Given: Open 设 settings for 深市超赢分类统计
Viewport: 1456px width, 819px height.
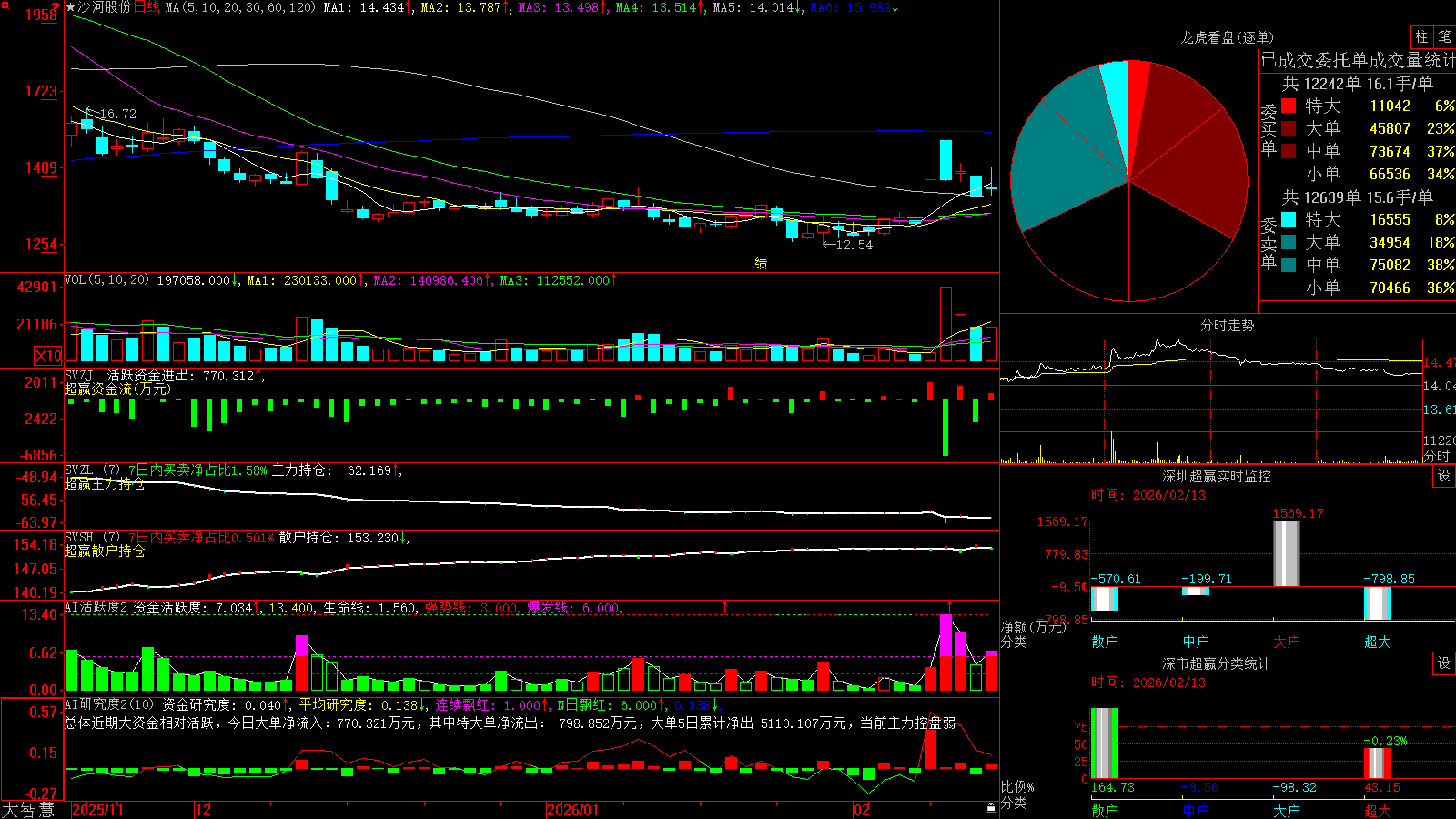Looking at the screenshot, I should 1444,663.
